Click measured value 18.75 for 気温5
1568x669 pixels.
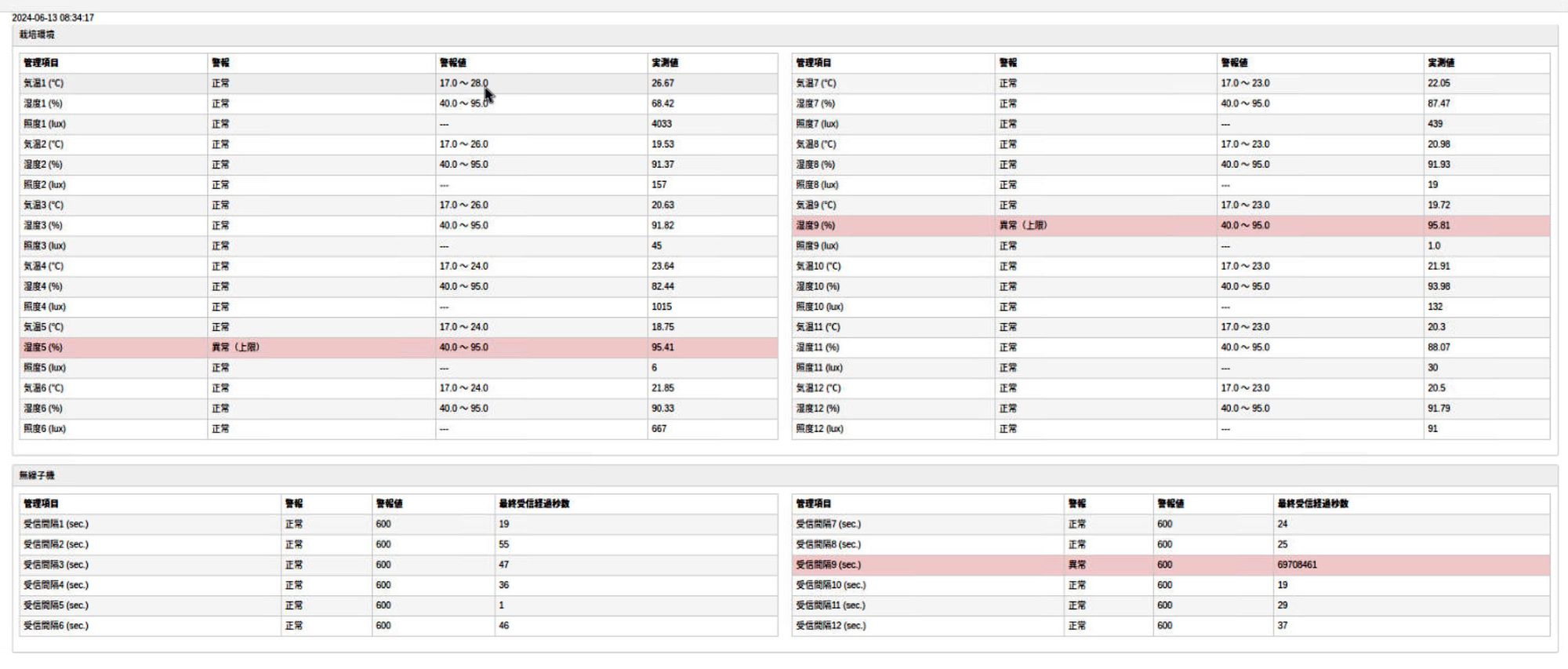(x=662, y=328)
